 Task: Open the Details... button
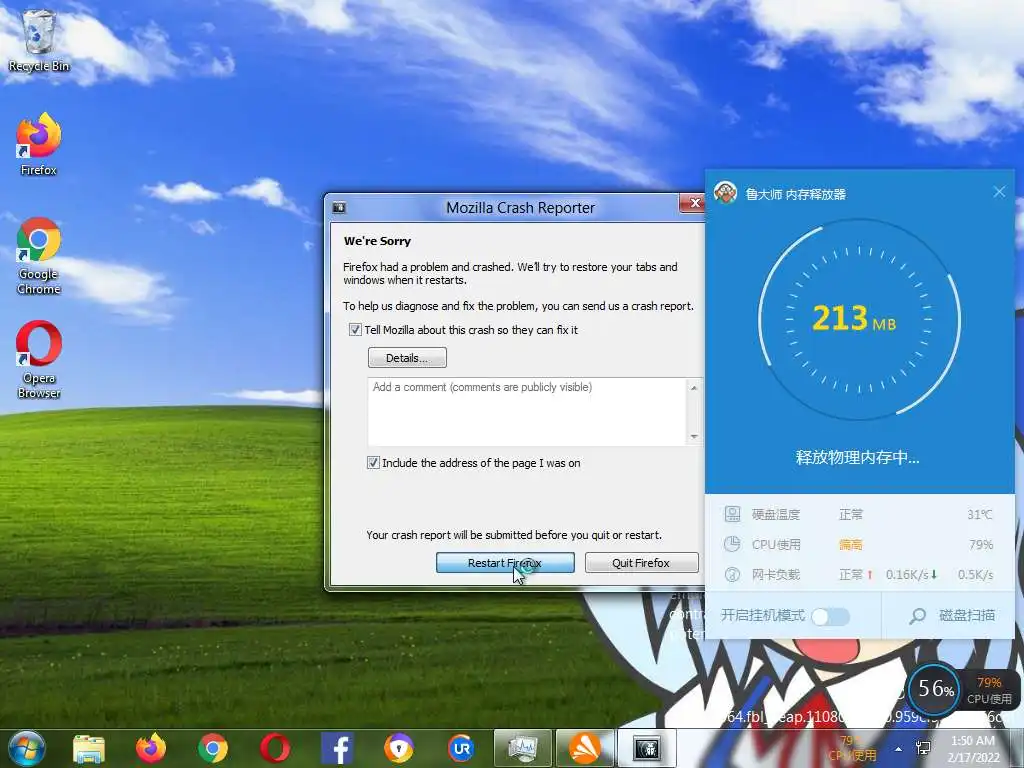[407, 358]
